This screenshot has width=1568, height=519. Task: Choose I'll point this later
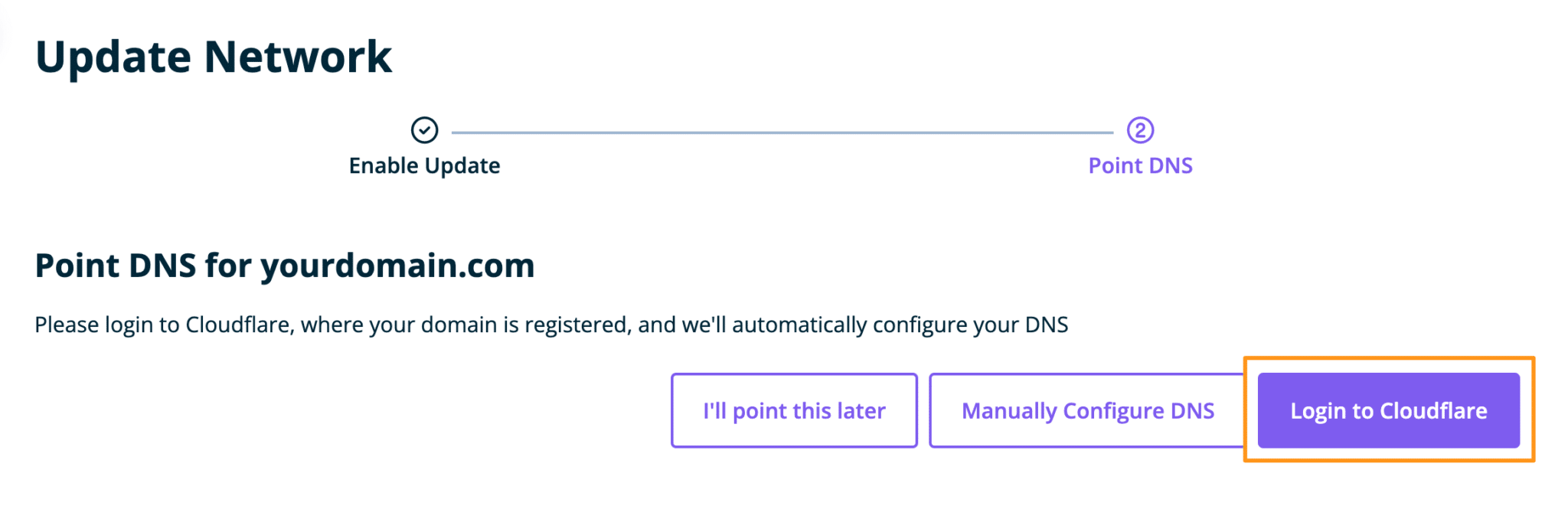click(x=792, y=410)
